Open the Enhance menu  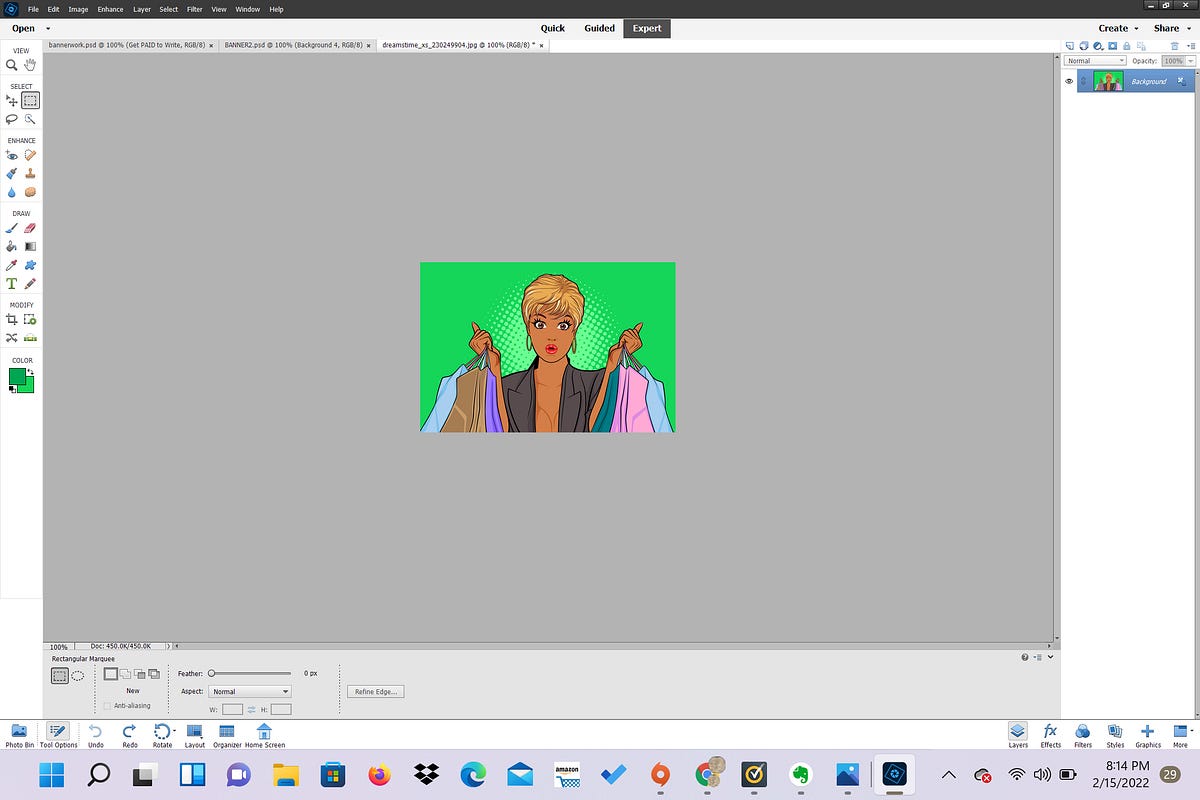tap(110, 9)
